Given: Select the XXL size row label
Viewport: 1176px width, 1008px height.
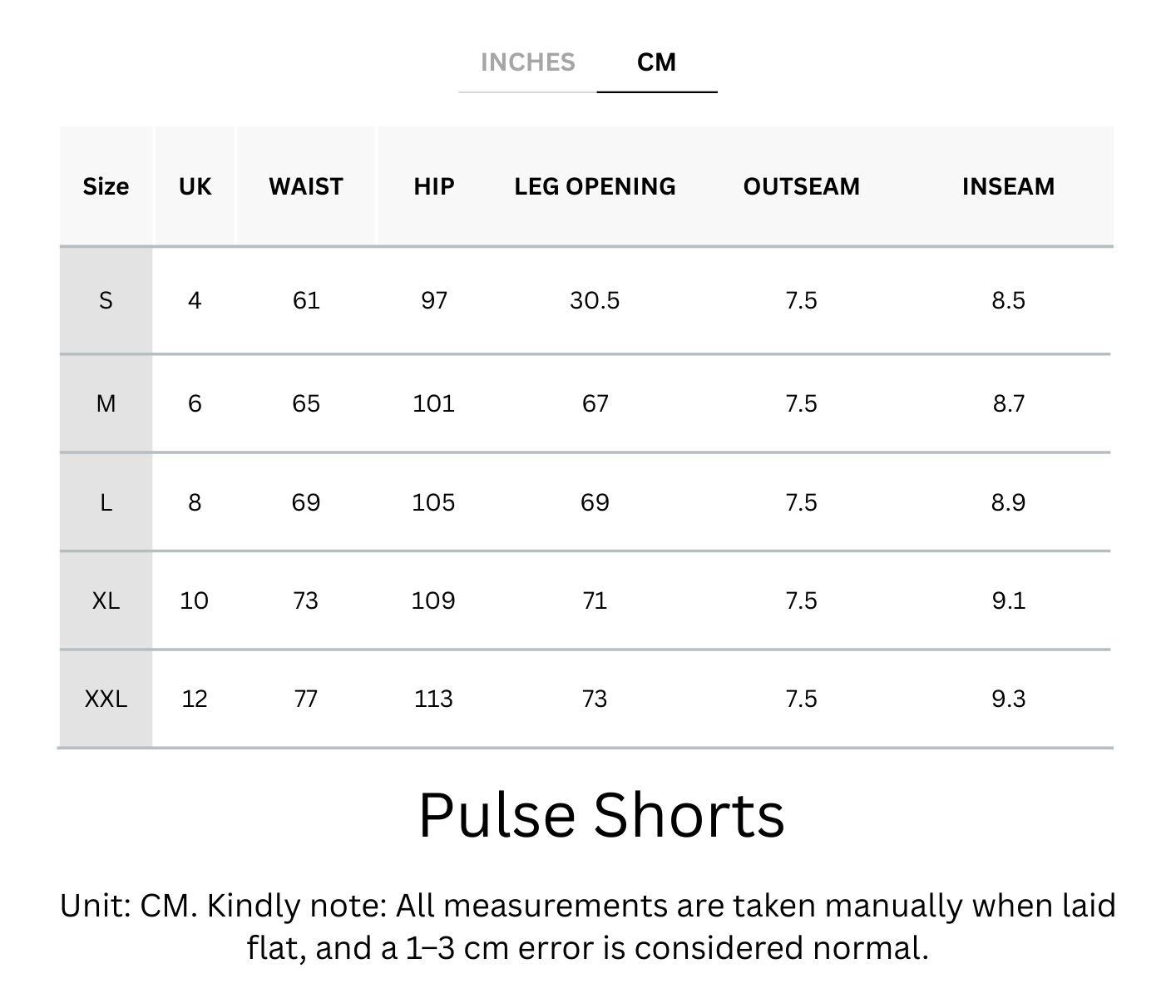Looking at the screenshot, I should coord(106,699).
